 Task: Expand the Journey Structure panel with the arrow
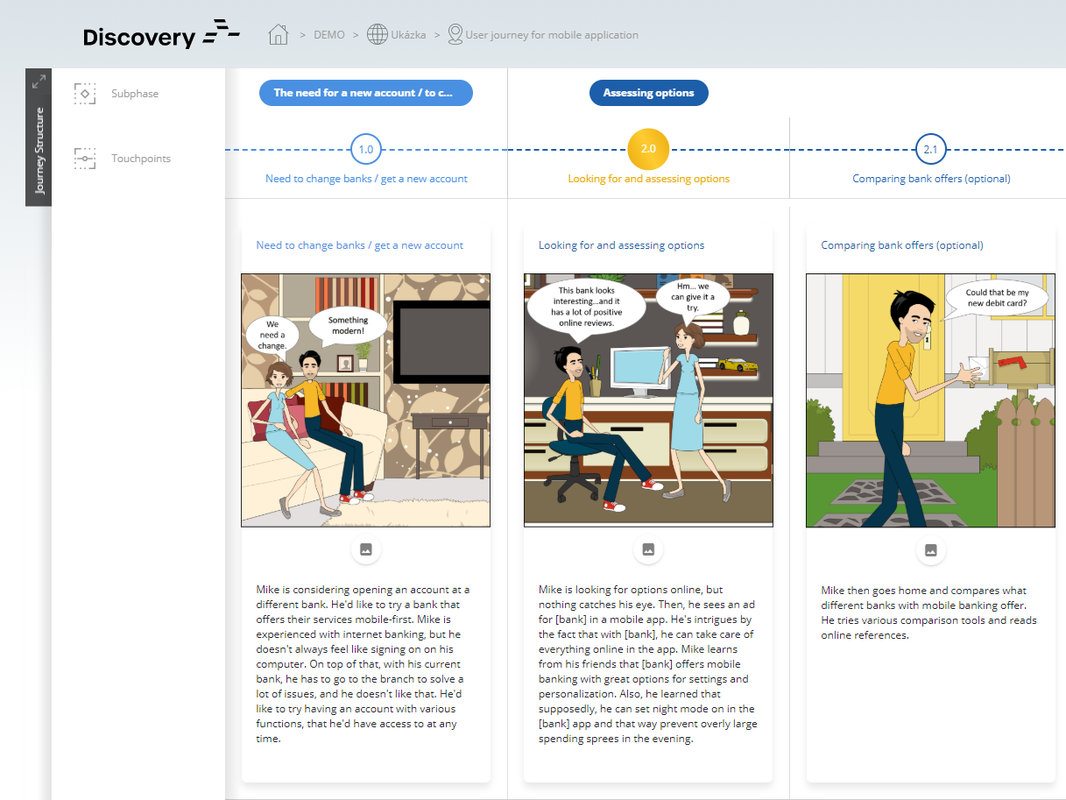tap(38, 79)
